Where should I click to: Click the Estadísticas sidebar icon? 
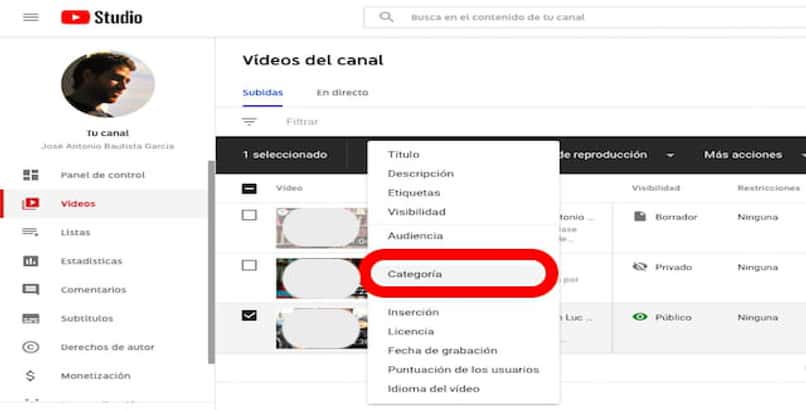pyautogui.click(x=31, y=261)
